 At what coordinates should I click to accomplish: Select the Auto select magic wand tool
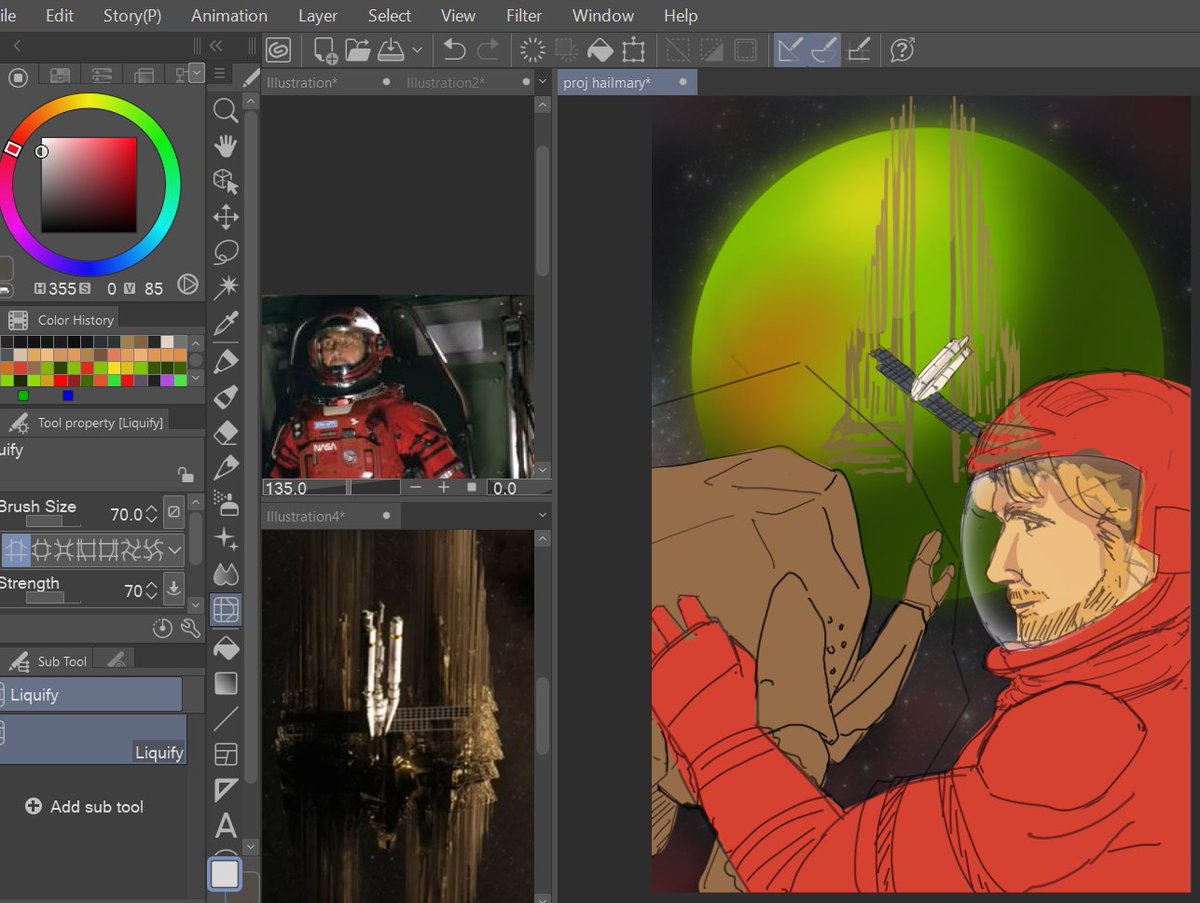(x=226, y=288)
